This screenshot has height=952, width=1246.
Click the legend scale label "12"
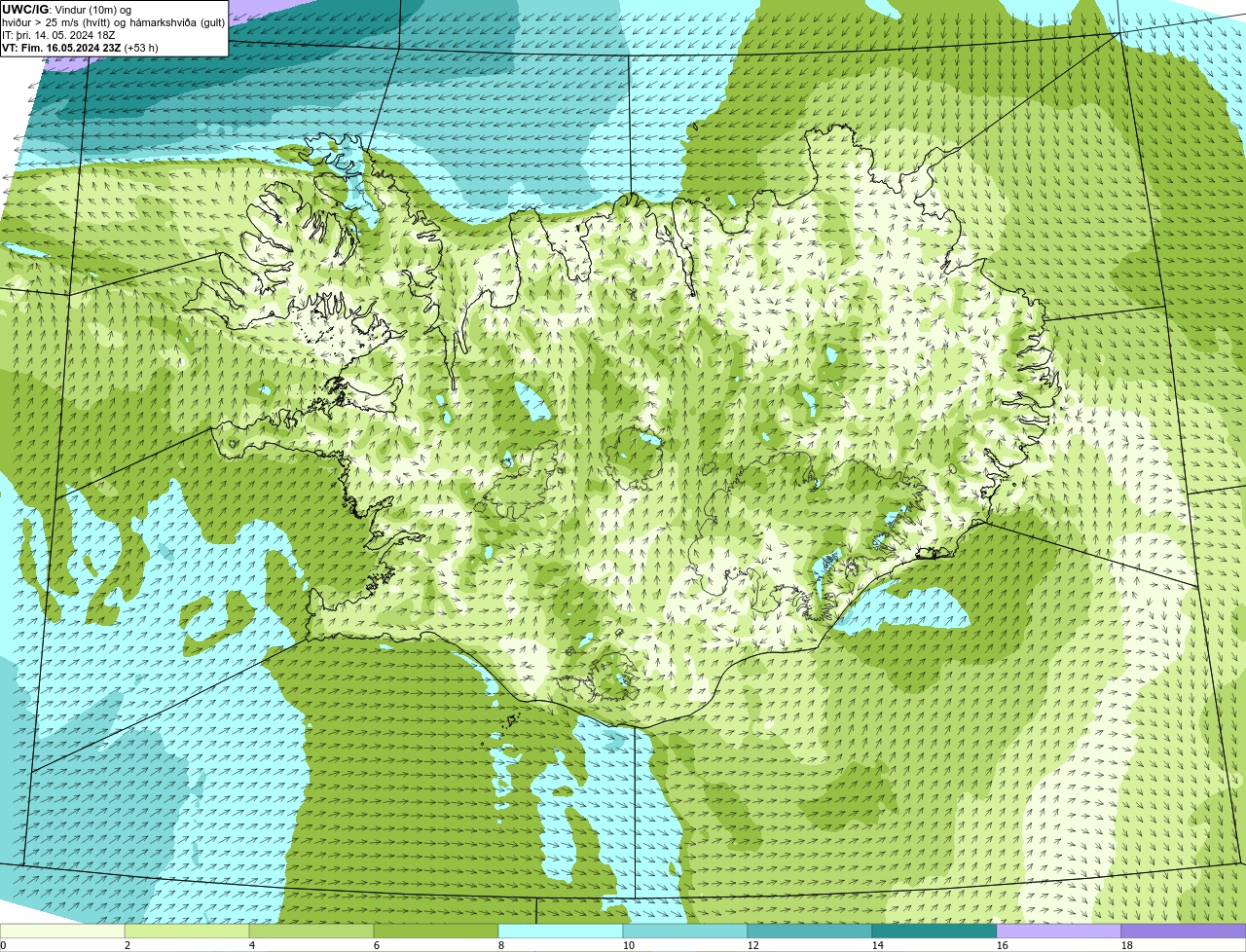coord(753,945)
